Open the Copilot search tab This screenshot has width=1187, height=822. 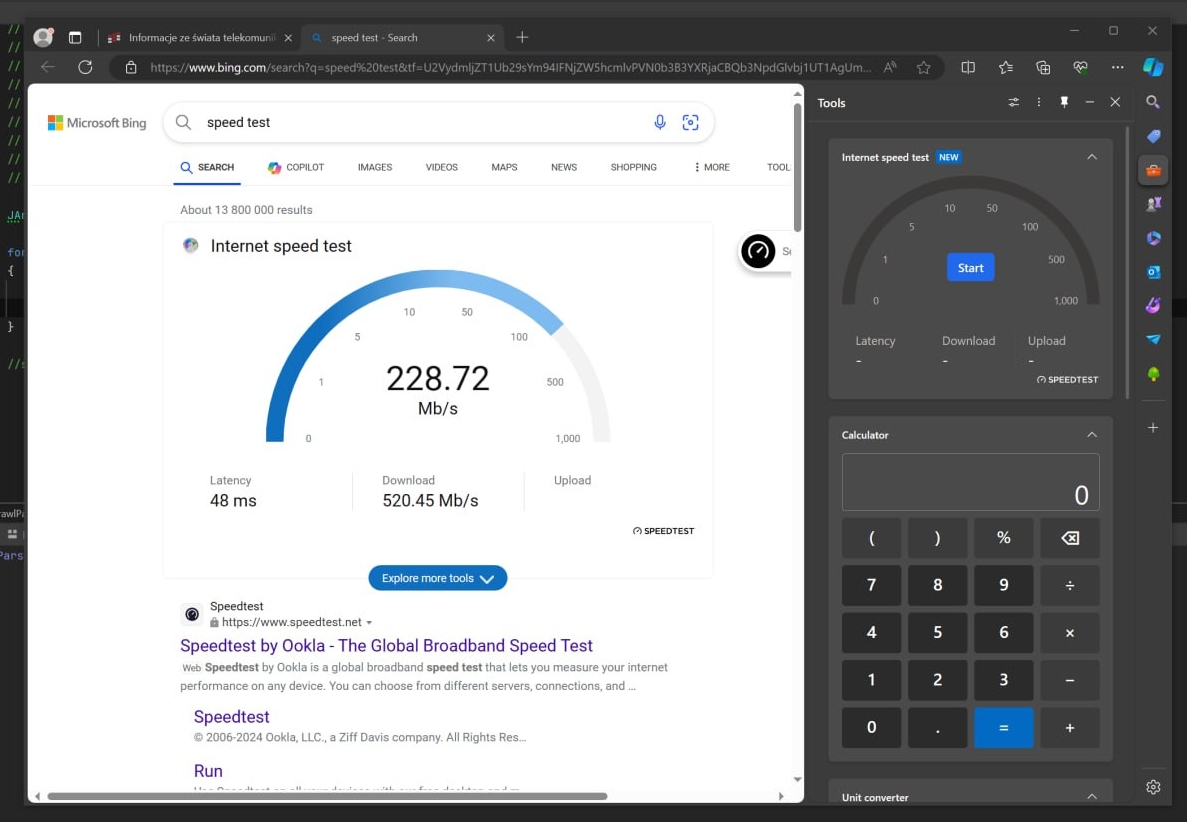click(296, 167)
